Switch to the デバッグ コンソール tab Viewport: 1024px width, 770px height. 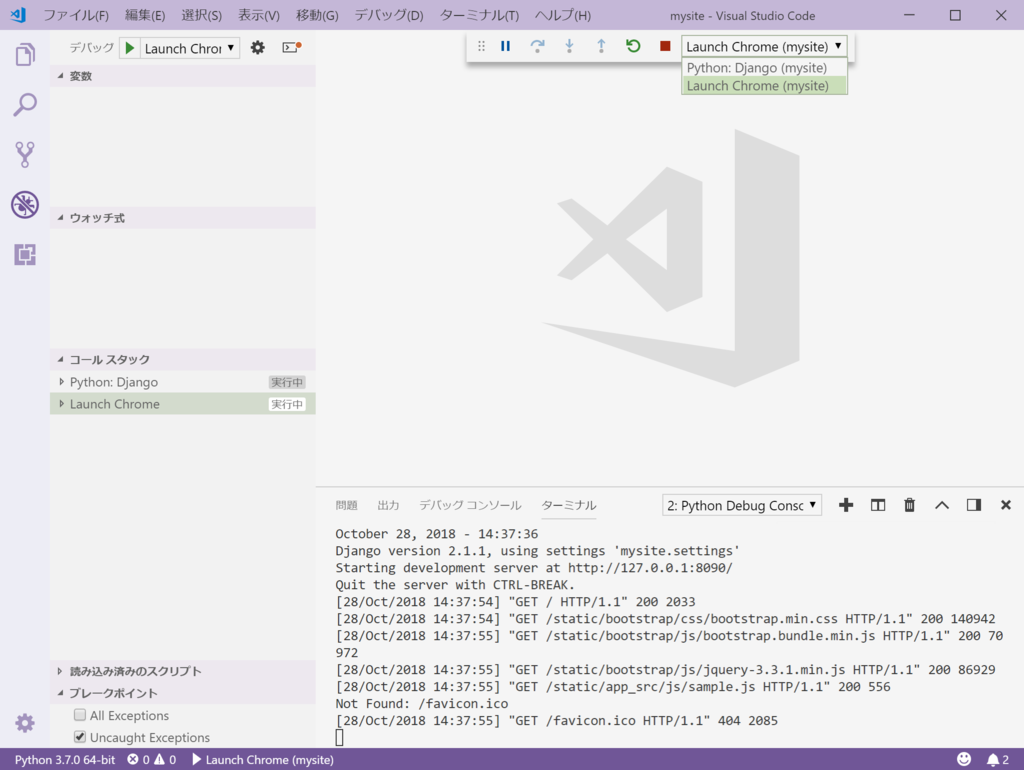[470, 505]
